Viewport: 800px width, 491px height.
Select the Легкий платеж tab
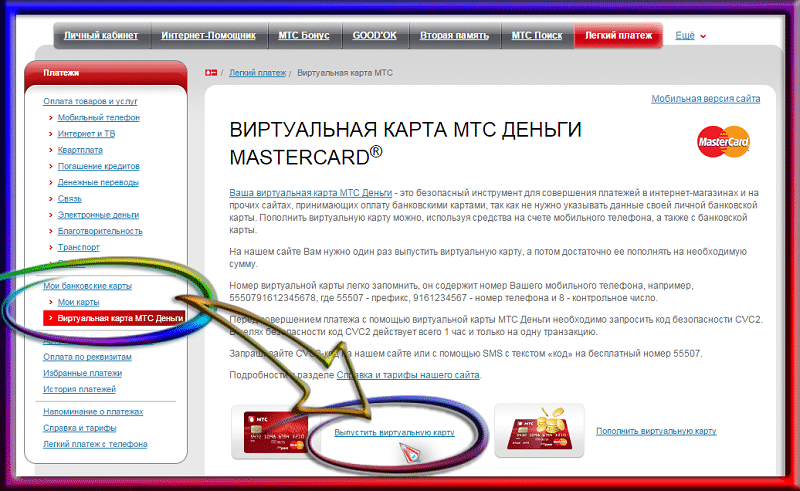coord(618,36)
